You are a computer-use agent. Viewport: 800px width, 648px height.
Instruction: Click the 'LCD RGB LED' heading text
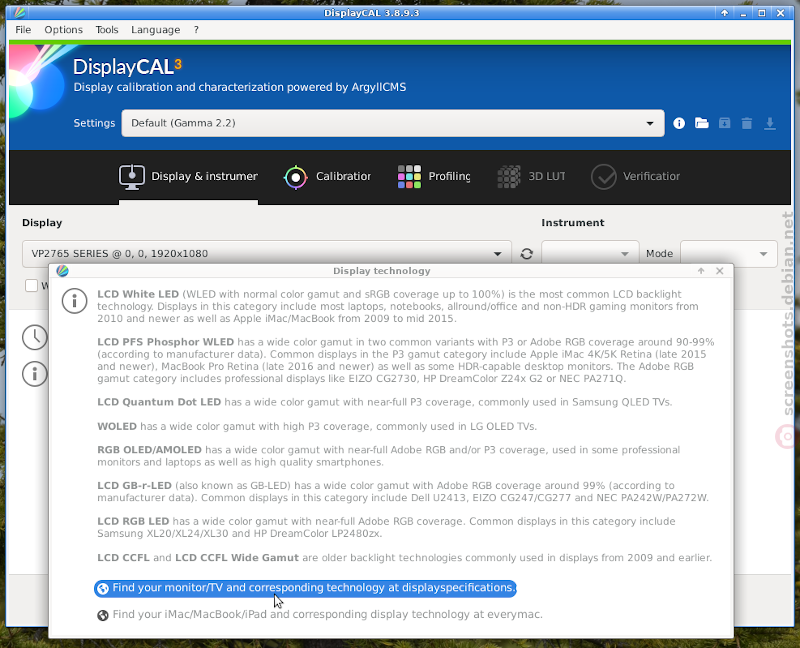pos(133,521)
